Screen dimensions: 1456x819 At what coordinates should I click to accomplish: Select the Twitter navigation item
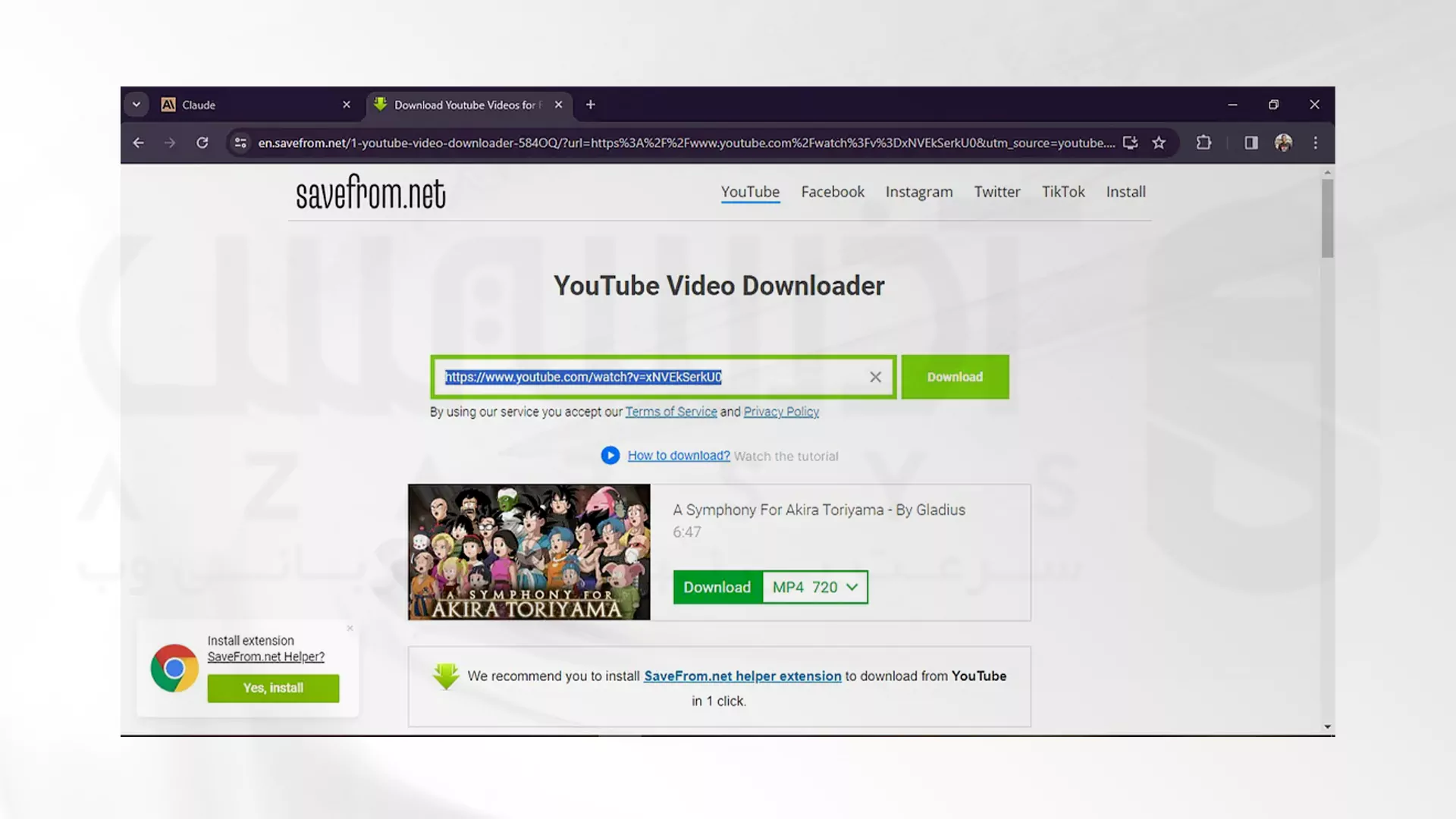click(997, 192)
